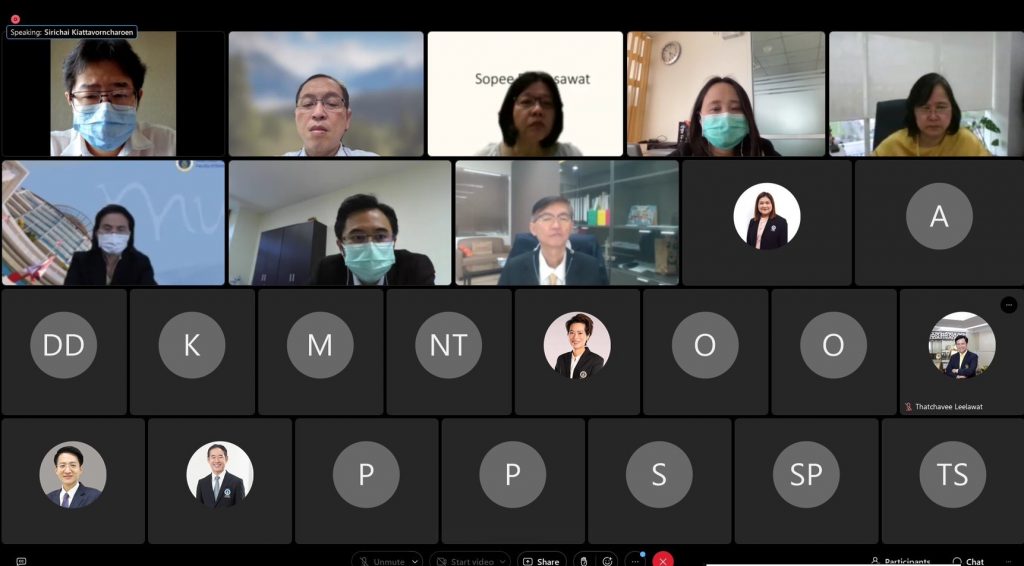Select the Sopee video tile

(525, 93)
